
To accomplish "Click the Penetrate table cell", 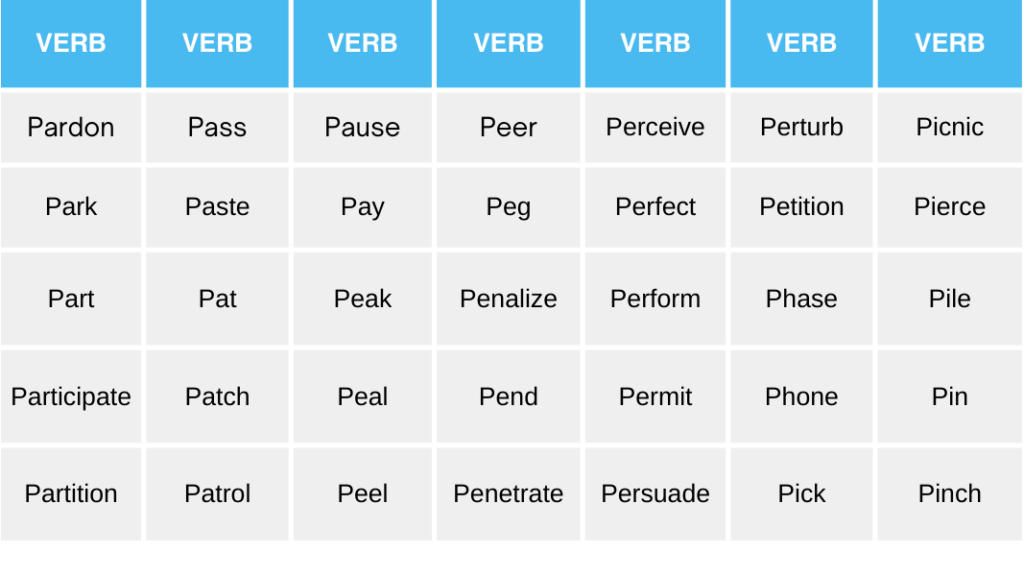I will pos(508,493).
